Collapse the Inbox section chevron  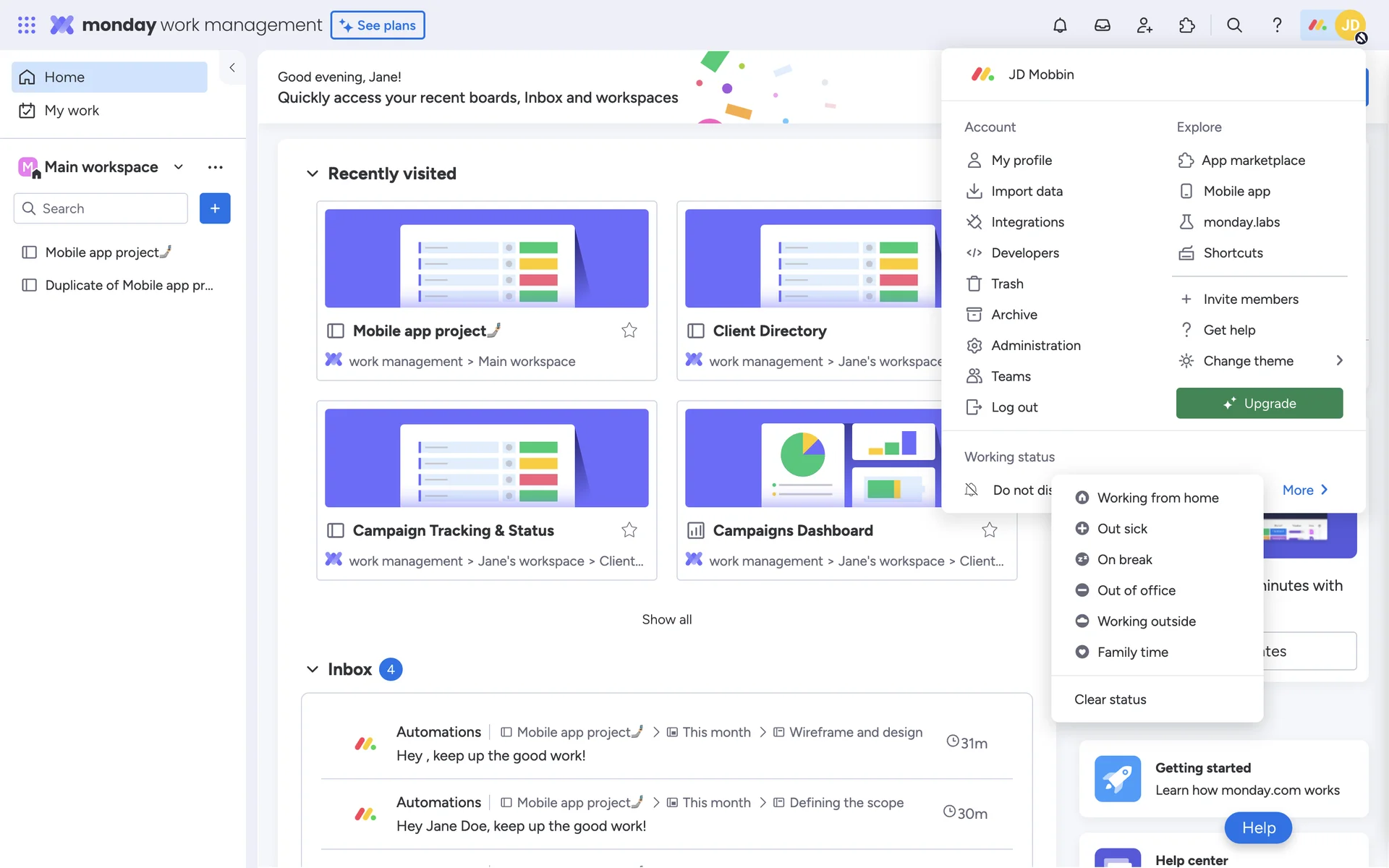click(x=313, y=669)
